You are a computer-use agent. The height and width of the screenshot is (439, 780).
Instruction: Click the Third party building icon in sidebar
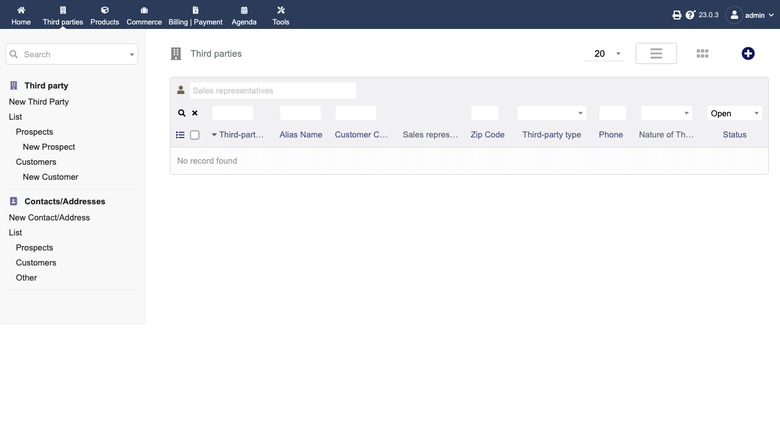tap(13, 86)
